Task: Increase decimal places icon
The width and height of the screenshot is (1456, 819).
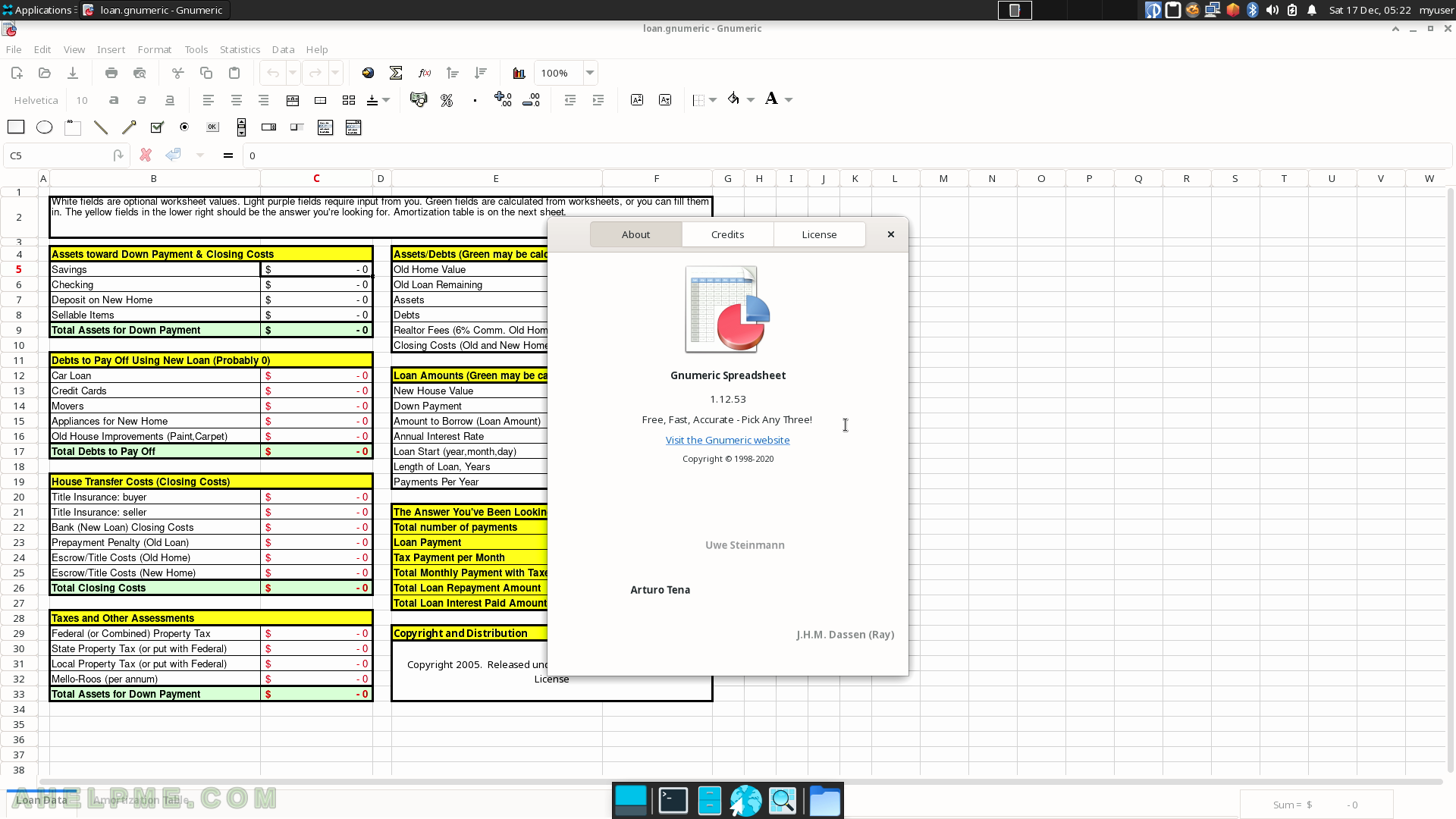Action: tap(503, 99)
